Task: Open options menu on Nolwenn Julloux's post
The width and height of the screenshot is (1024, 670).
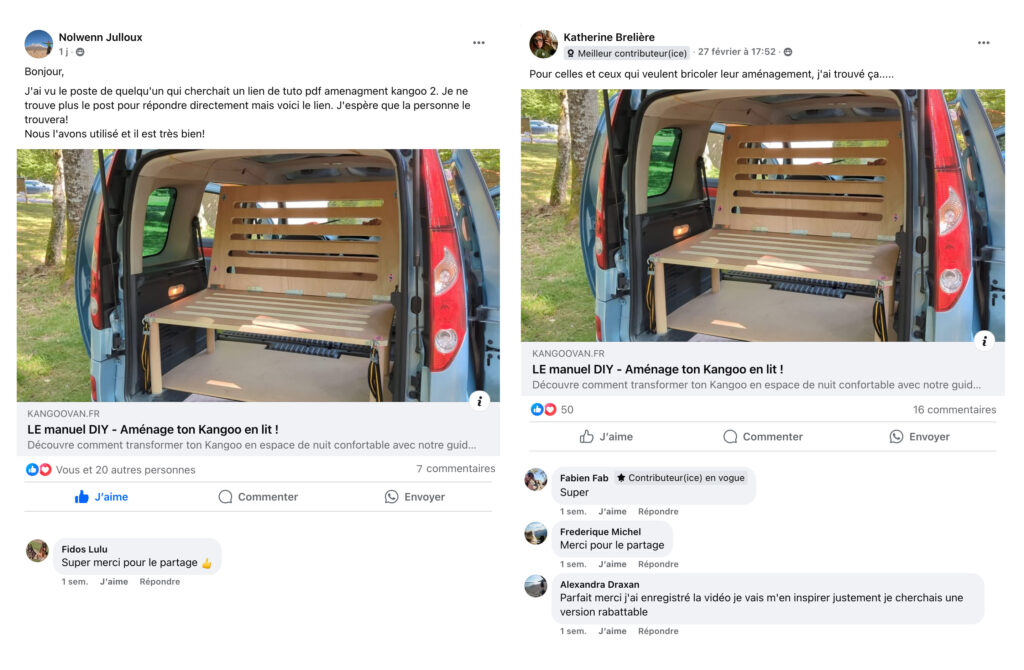Action: coord(479,43)
